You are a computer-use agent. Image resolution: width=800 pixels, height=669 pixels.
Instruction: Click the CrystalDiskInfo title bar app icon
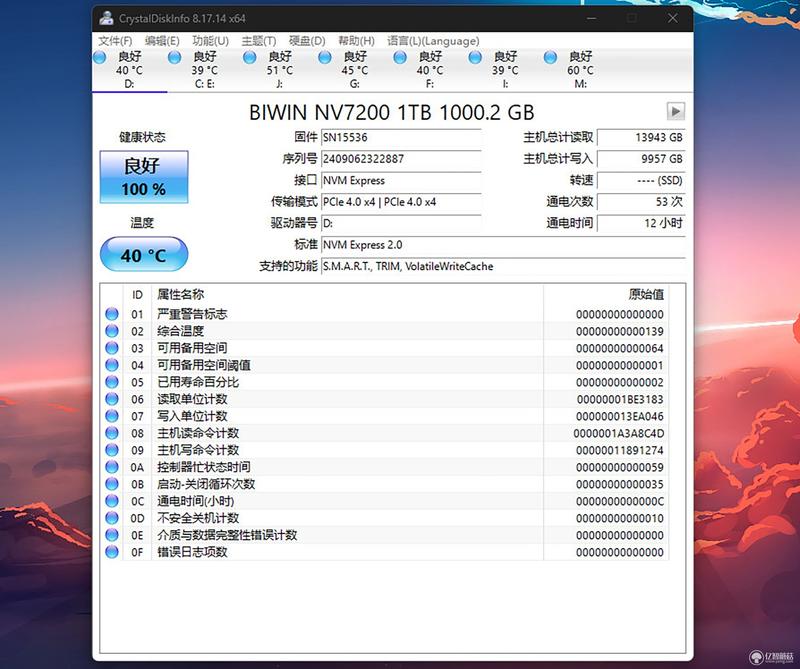(x=107, y=18)
